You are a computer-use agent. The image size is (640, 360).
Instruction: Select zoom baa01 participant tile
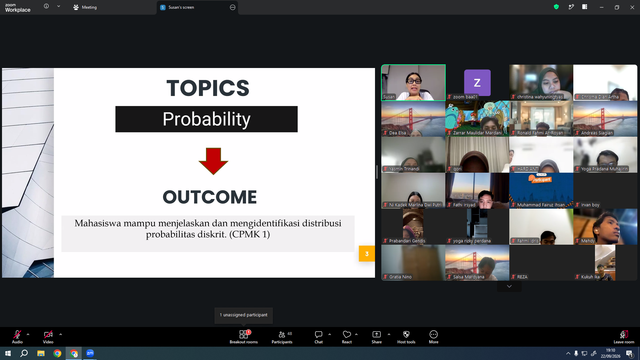click(477, 82)
